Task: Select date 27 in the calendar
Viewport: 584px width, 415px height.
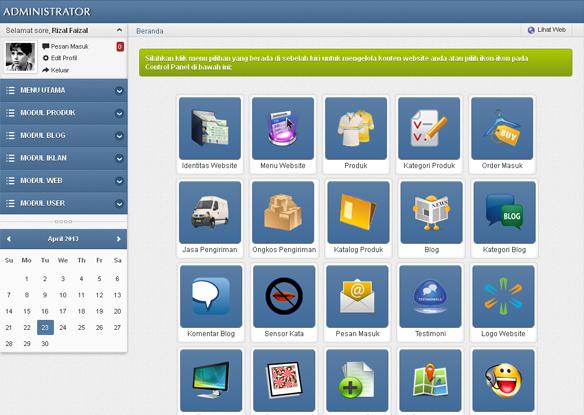Action: click(117, 327)
